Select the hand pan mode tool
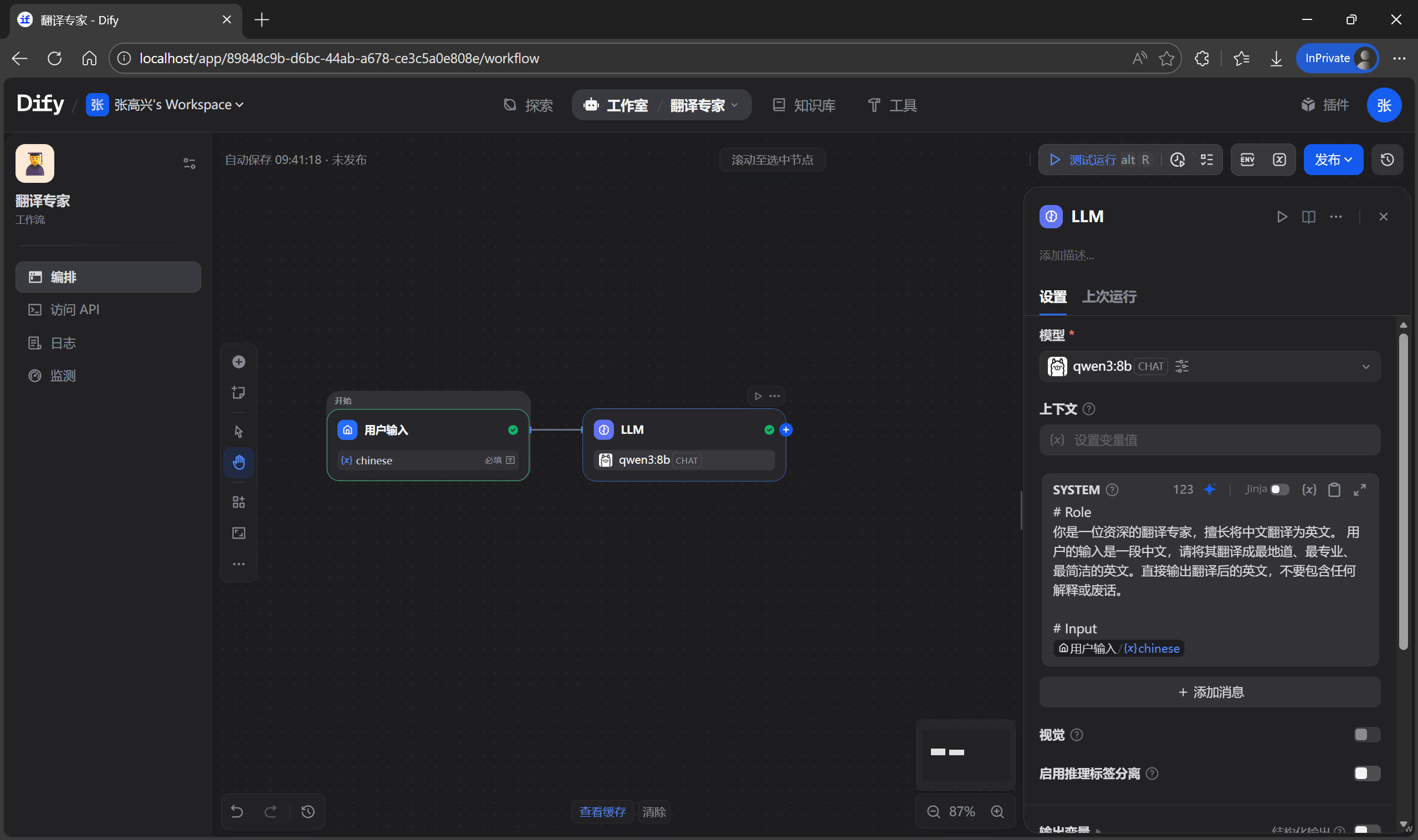Viewport: 1418px width, 840px height. point(238,463)
